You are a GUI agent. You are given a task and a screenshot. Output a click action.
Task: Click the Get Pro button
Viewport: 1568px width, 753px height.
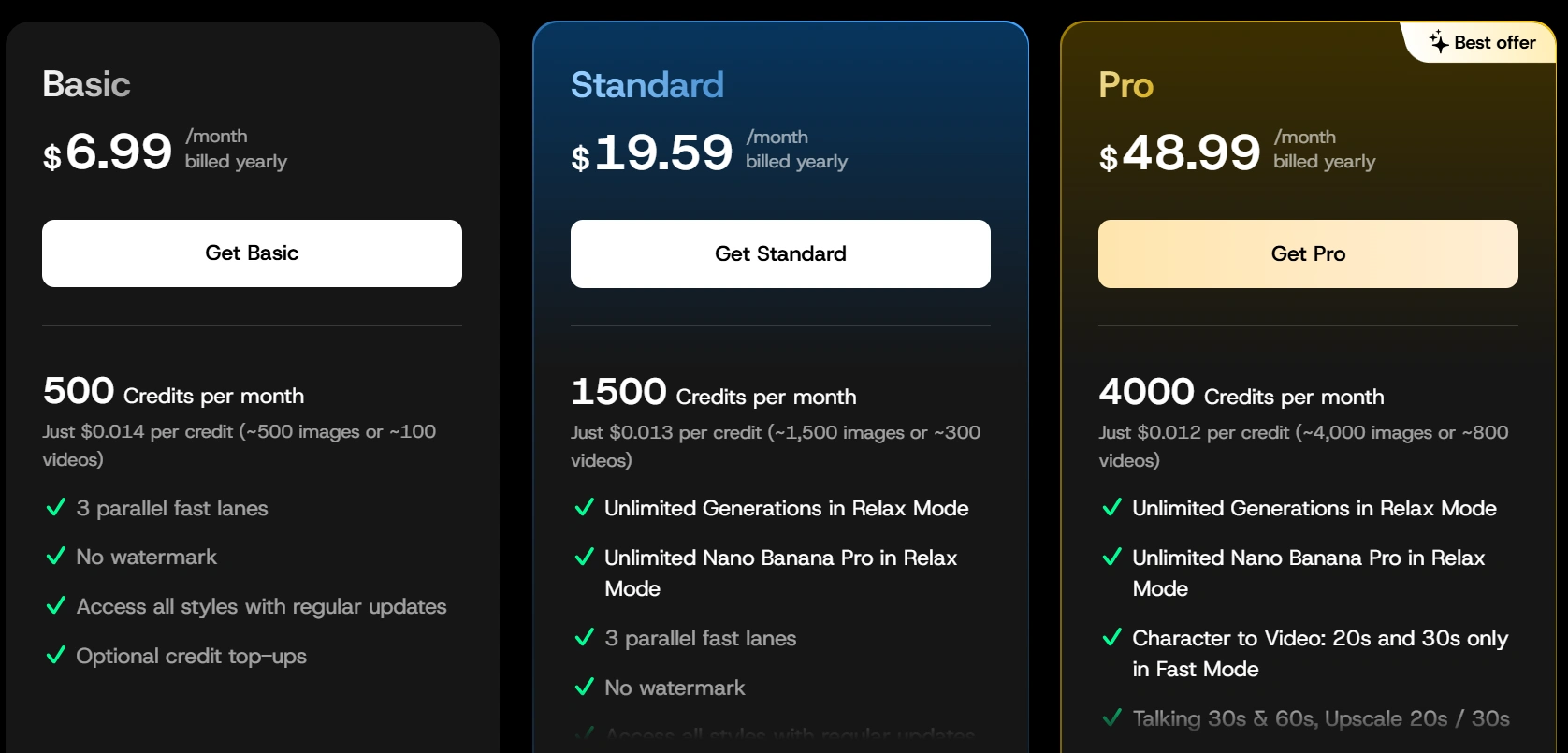(1308, 254)
